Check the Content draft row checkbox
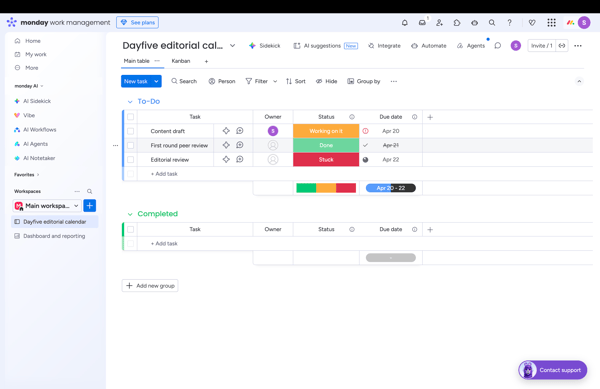This screenshot has width=600, height=389. 130,131
